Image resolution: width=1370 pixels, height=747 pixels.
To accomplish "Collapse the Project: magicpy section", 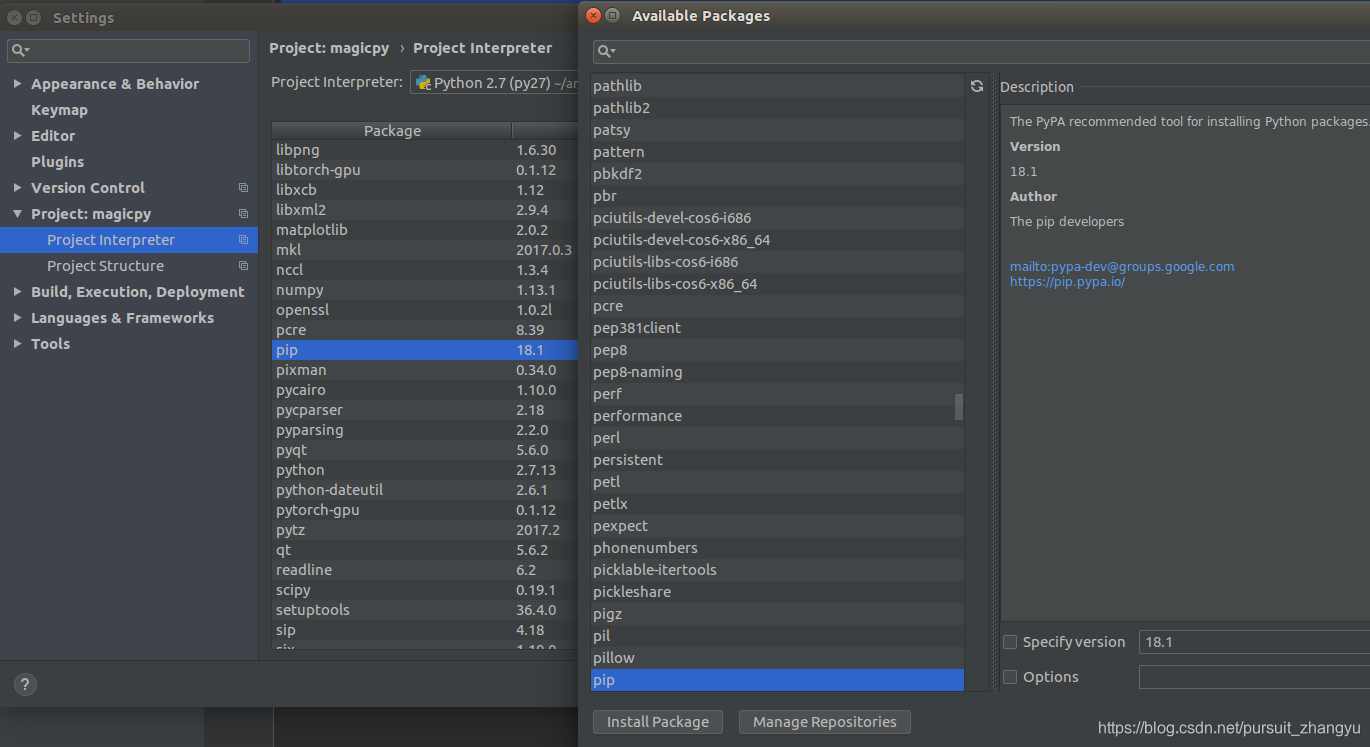I will [17, 214].
